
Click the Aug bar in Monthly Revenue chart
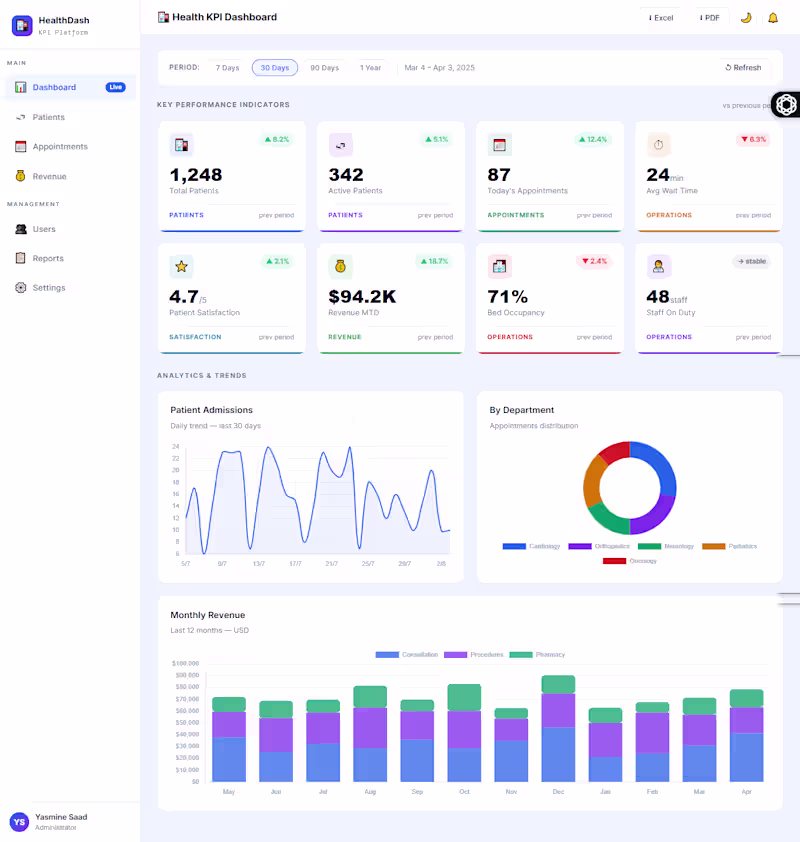pos(370,734)
